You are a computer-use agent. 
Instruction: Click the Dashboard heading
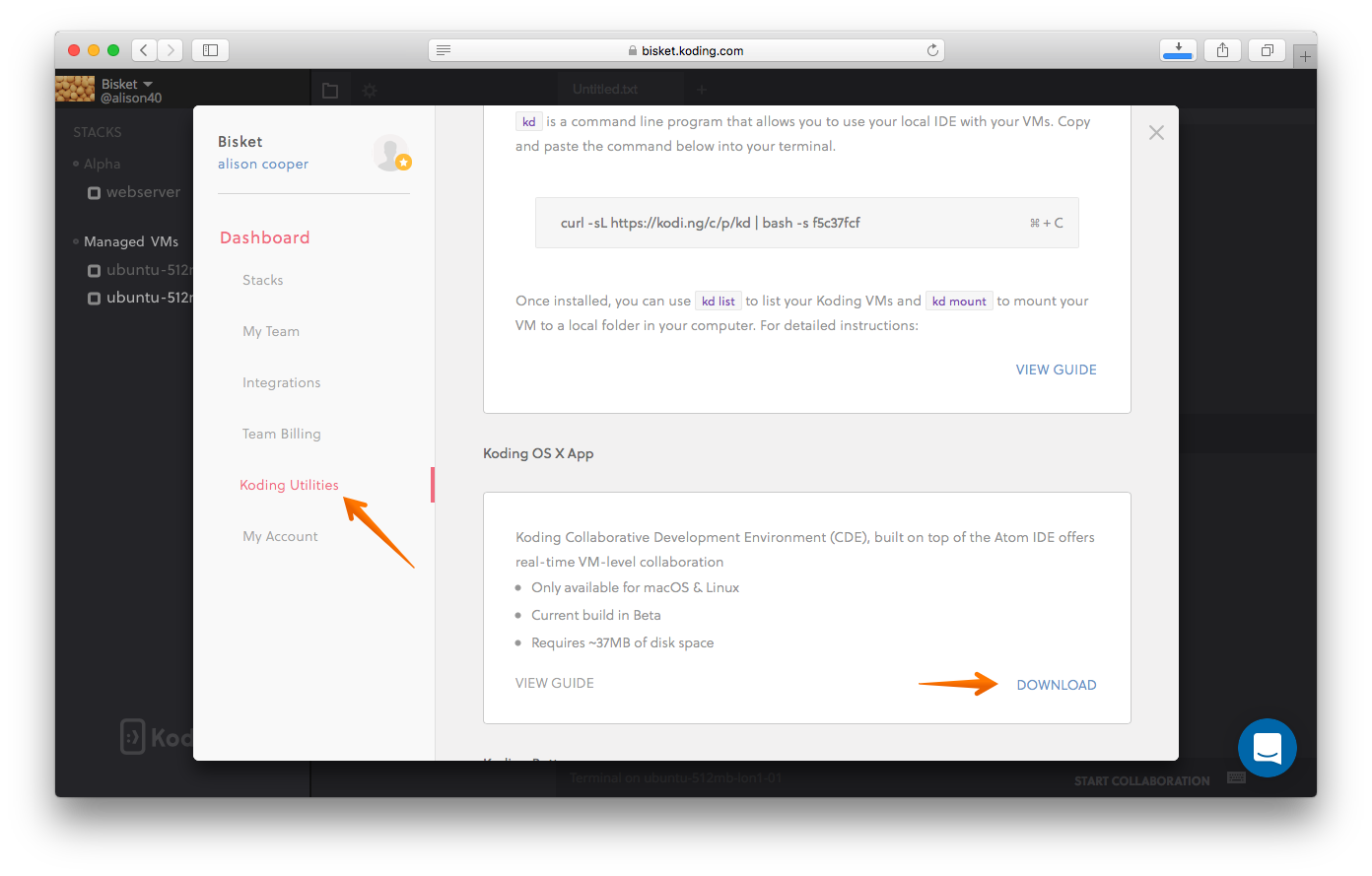(x=265, y=237)
